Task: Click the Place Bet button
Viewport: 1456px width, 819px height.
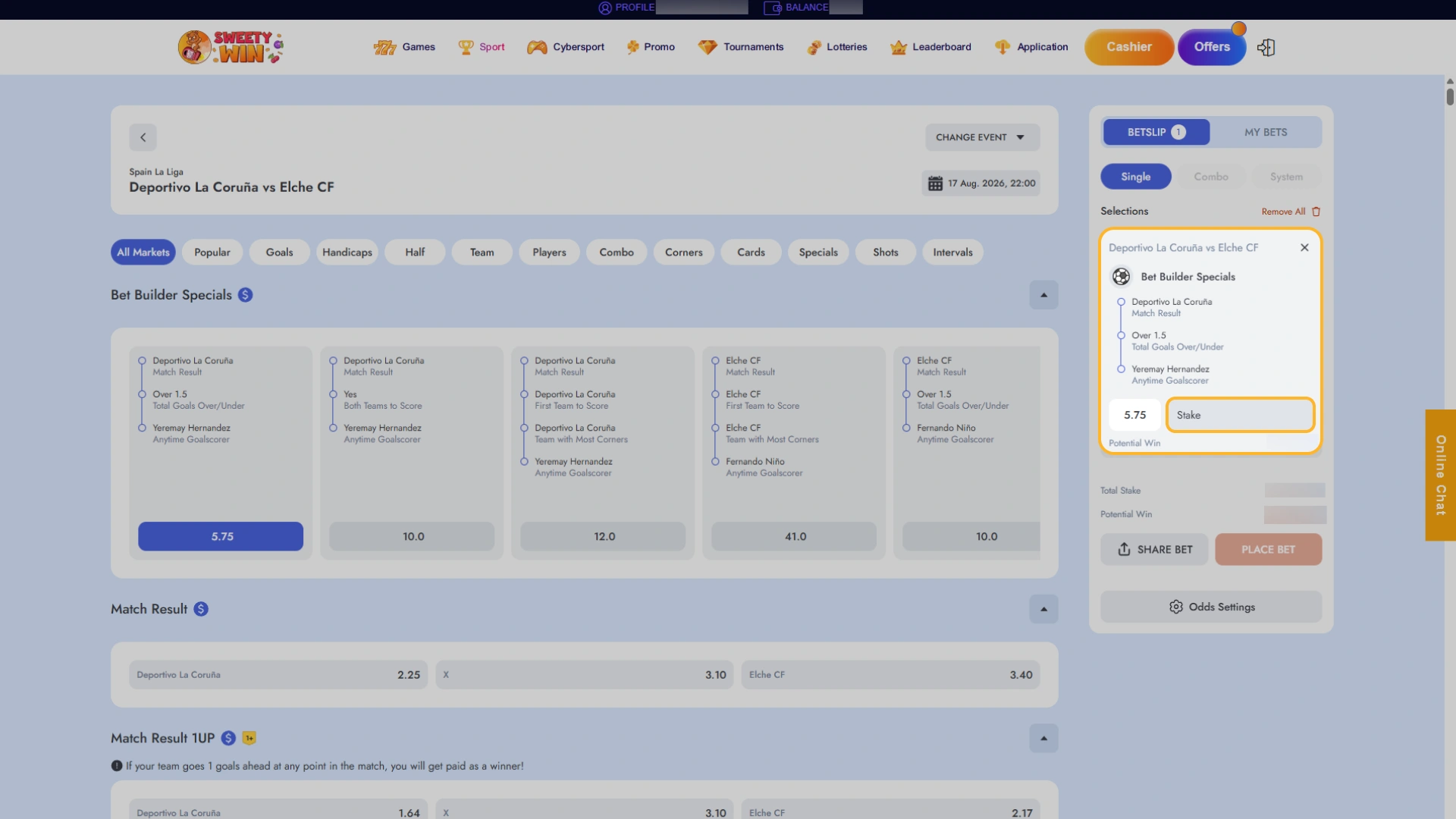Action: pyautogui.click(x=1268, y=550)
